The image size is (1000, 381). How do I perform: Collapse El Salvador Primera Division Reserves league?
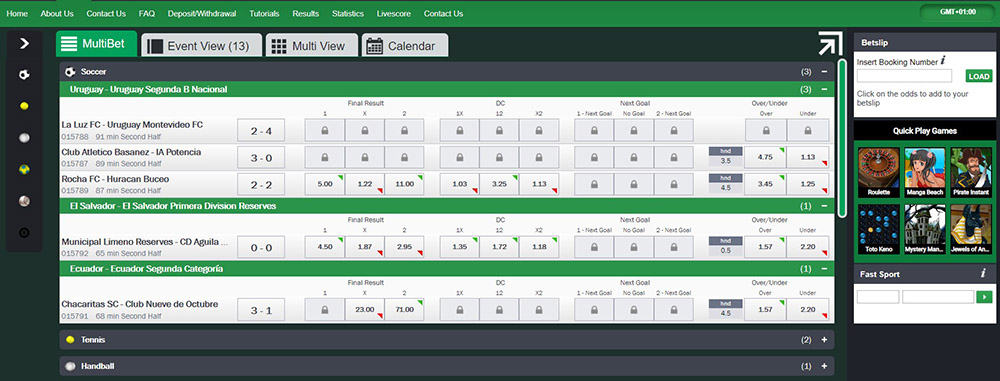pos(825,206)
